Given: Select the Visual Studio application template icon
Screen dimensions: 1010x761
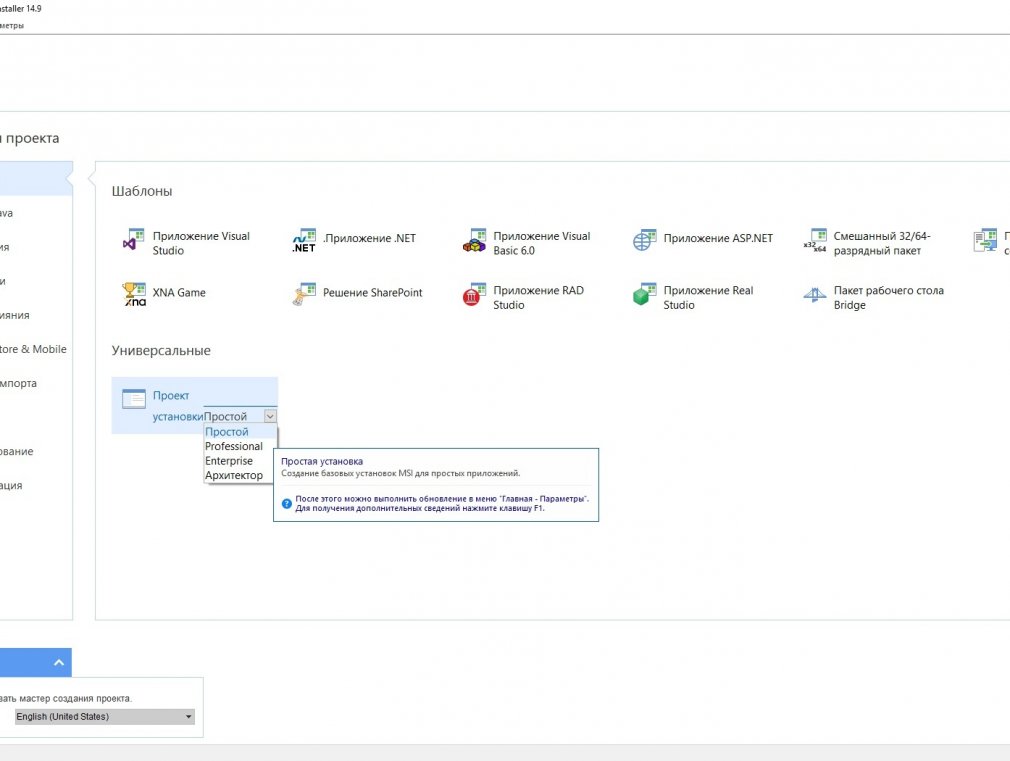Looking at the screenshot, I should coord(133,240).
